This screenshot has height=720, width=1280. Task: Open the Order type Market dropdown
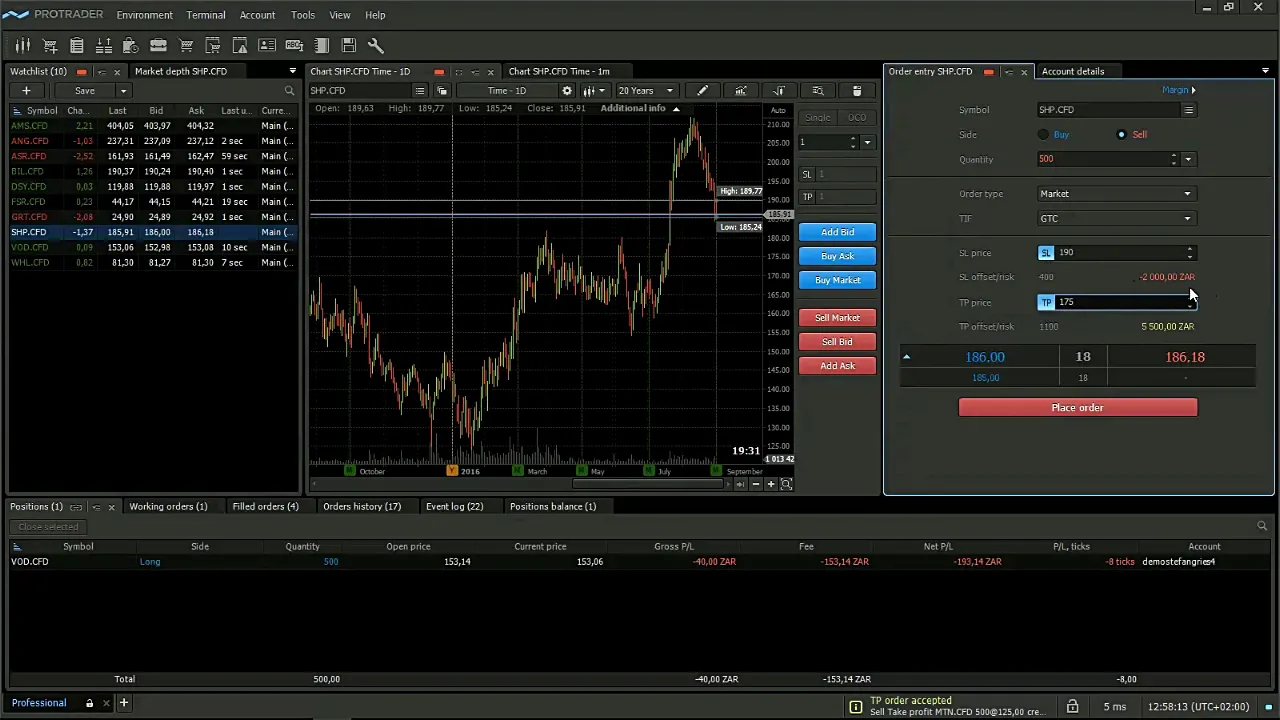pos(1116,194)
